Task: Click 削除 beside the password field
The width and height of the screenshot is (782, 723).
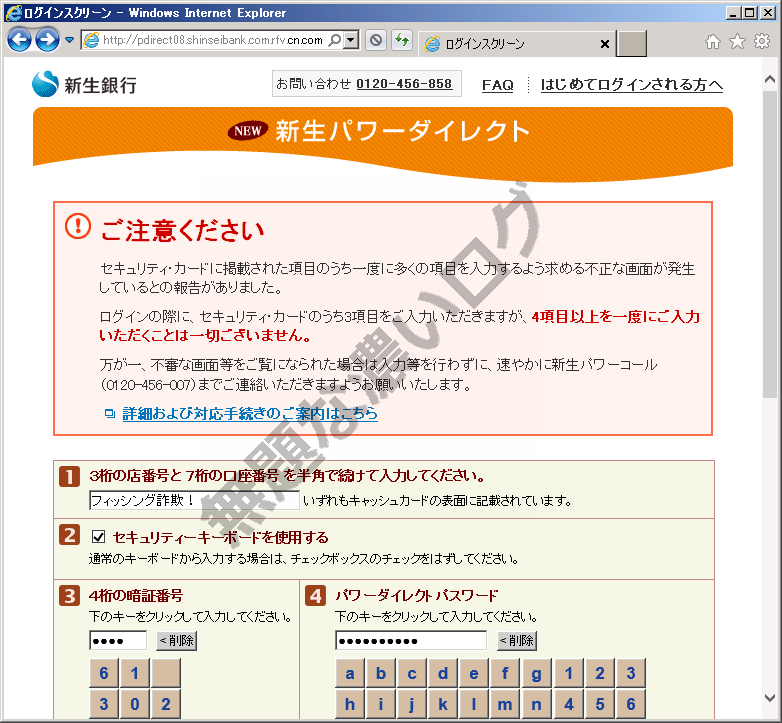Action: click(x=517, y=640)
